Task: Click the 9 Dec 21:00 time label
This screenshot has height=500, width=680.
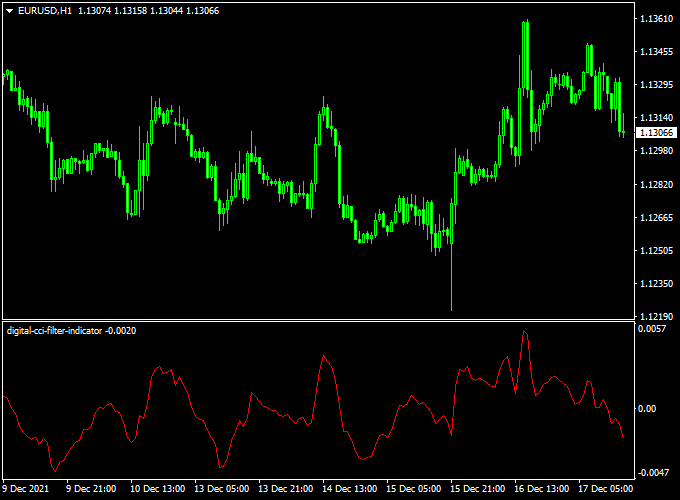Action: pos(91,489)
